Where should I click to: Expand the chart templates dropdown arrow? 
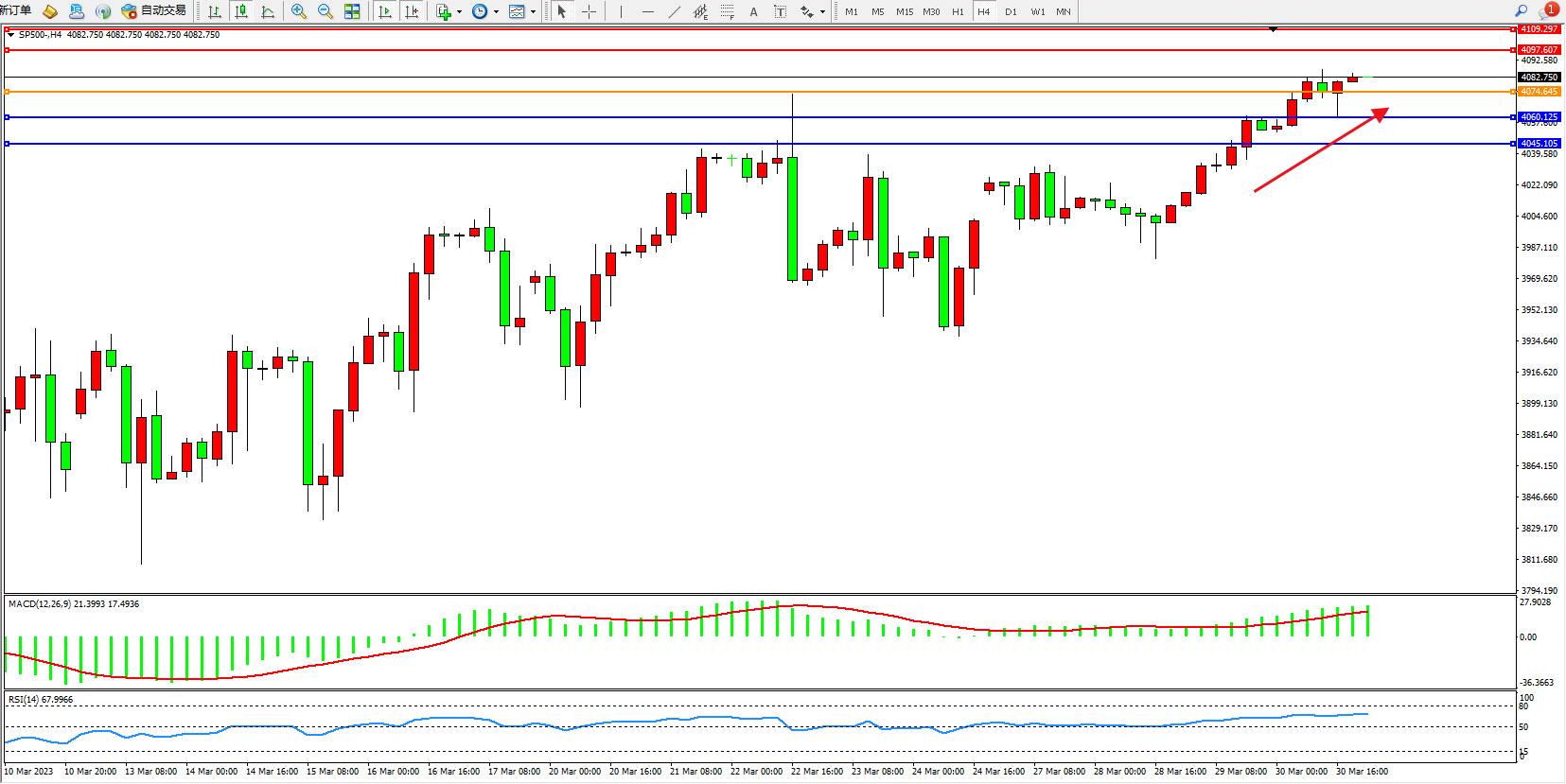pyautogui.click(x=533, y=12)
